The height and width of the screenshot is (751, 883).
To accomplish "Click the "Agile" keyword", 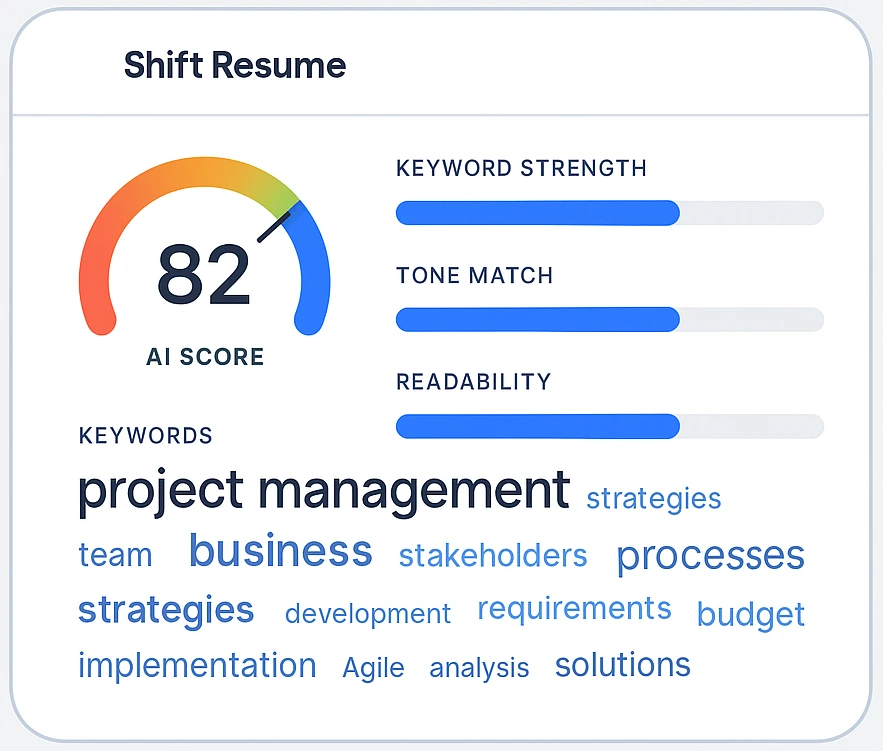I will (374, 668).
